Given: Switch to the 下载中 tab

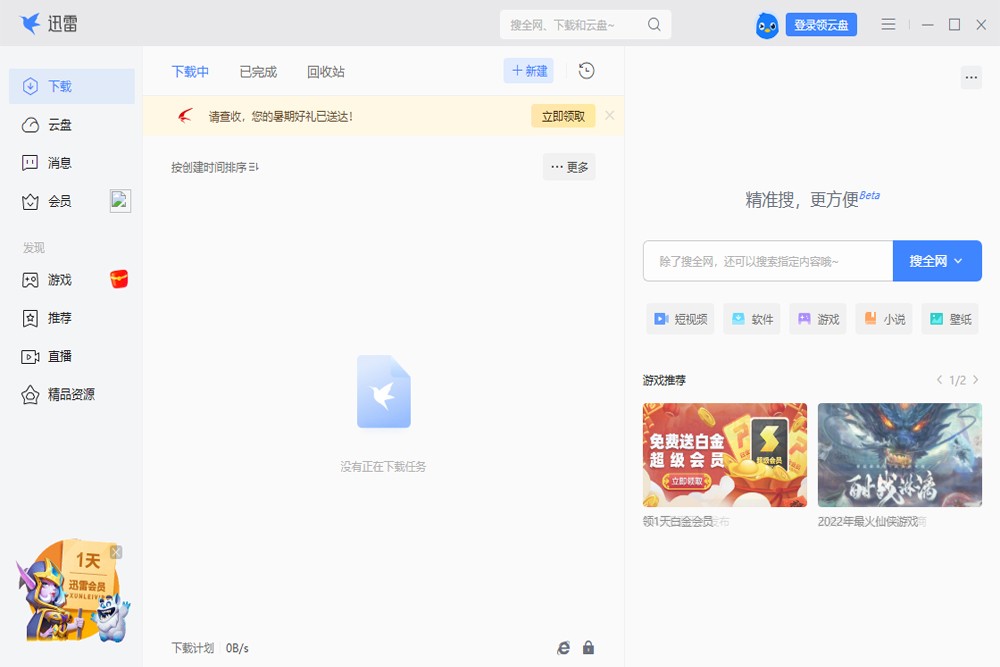Looking at the screenshot, I should coord(190,71).
